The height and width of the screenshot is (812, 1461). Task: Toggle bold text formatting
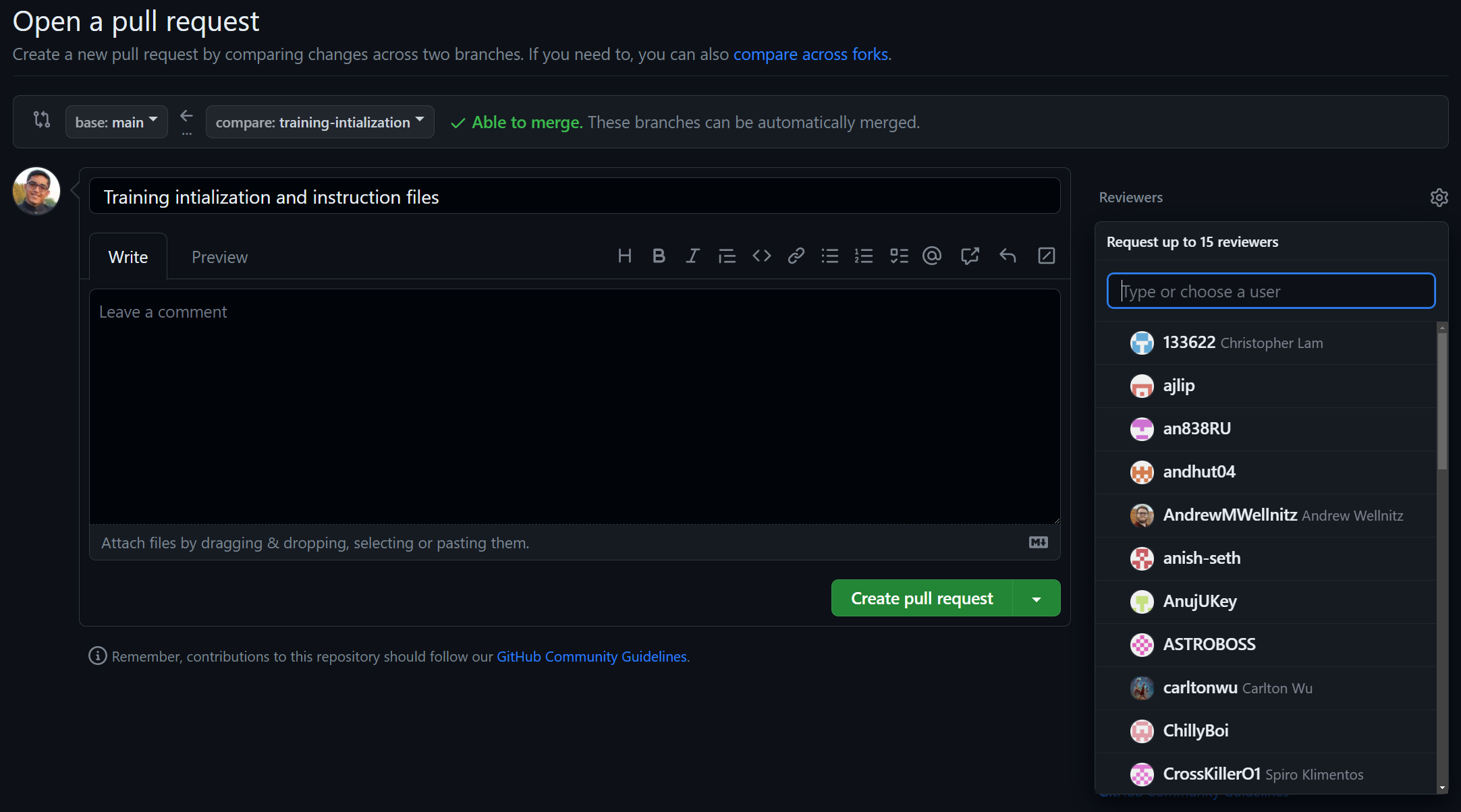659,256
